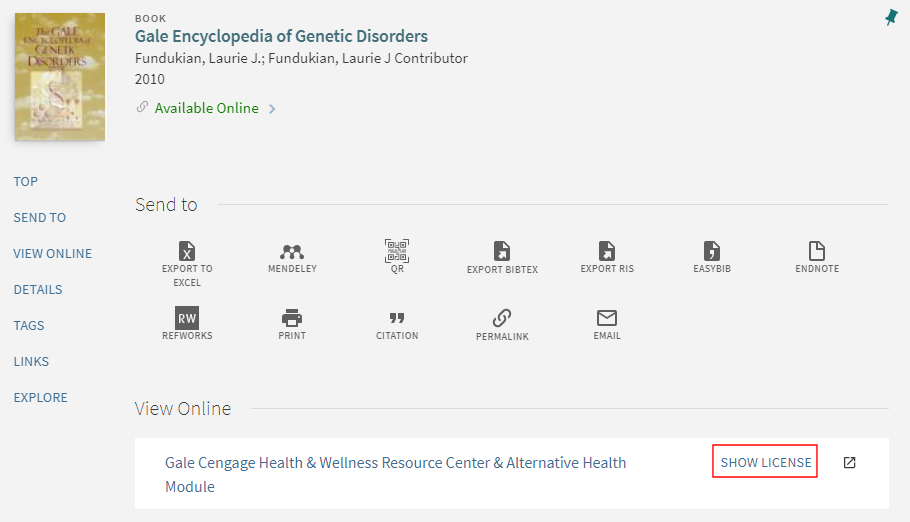Unpin record using the pin icon
910x522 pixels.
tap(891, 17)
